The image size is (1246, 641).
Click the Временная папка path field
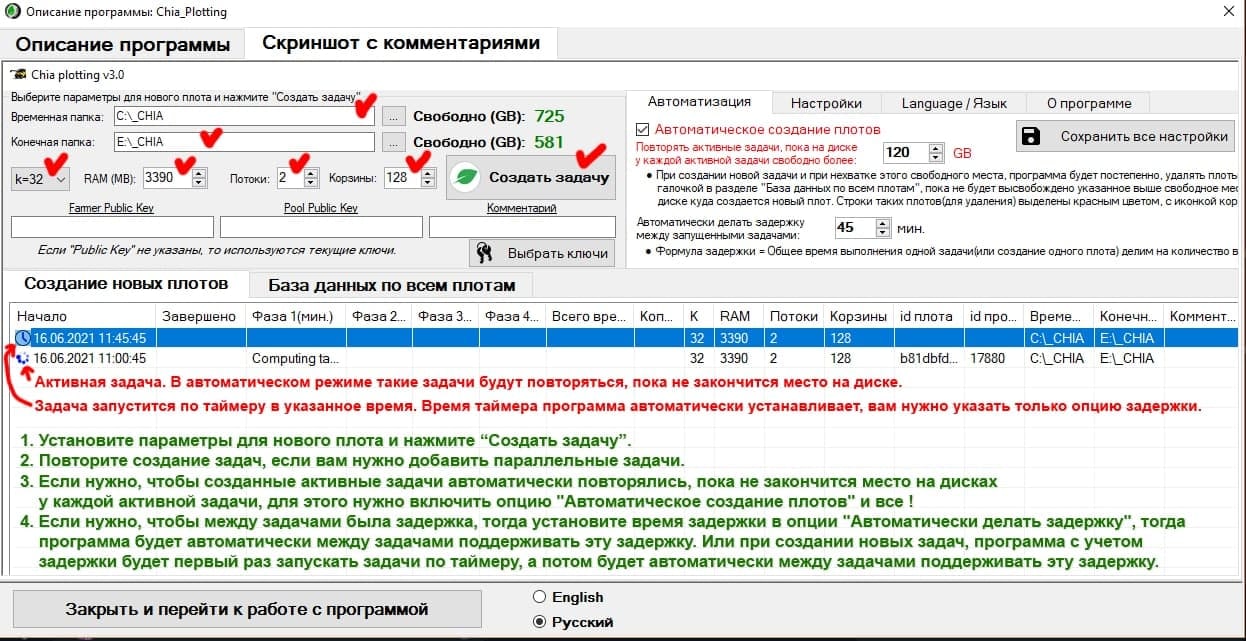[x=244, y=115]
